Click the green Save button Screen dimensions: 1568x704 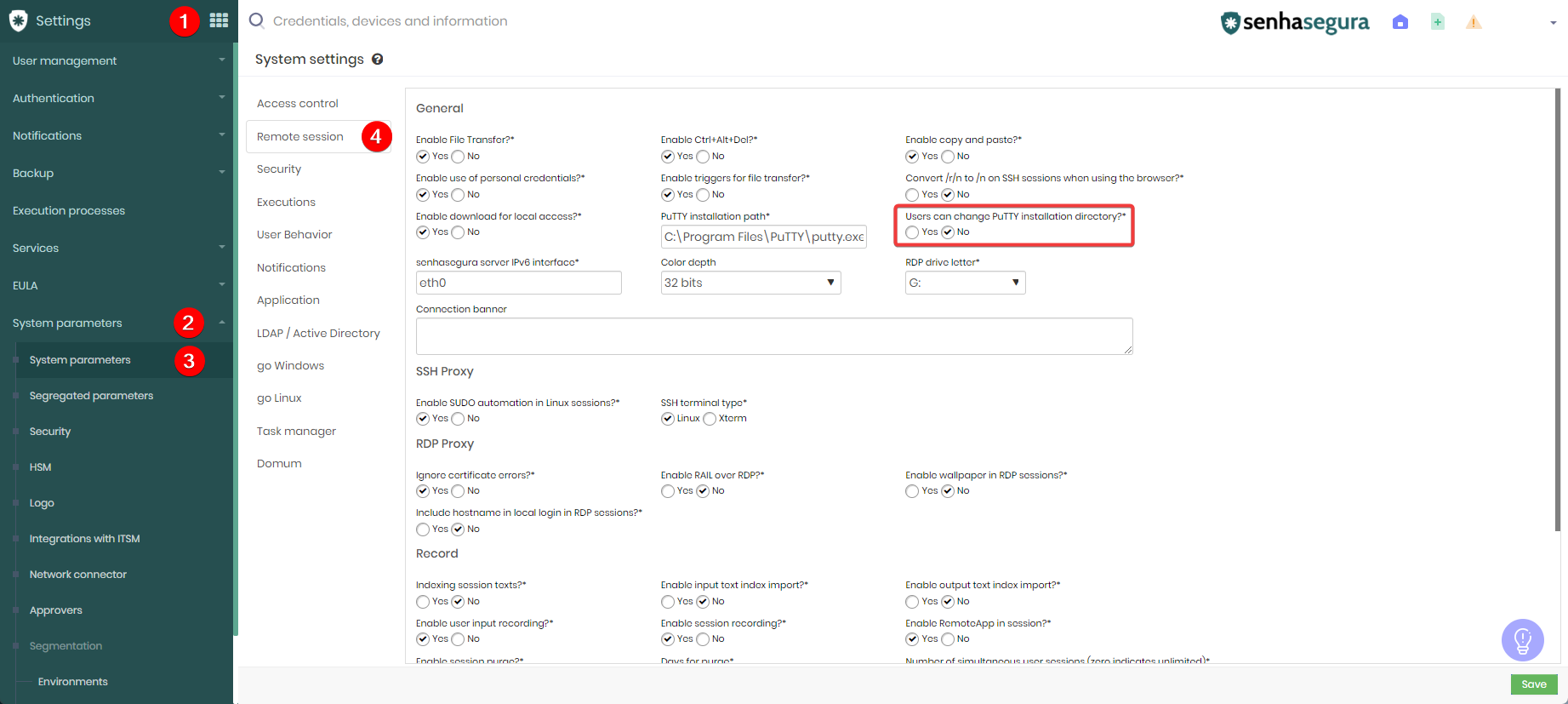point(1534,684)
